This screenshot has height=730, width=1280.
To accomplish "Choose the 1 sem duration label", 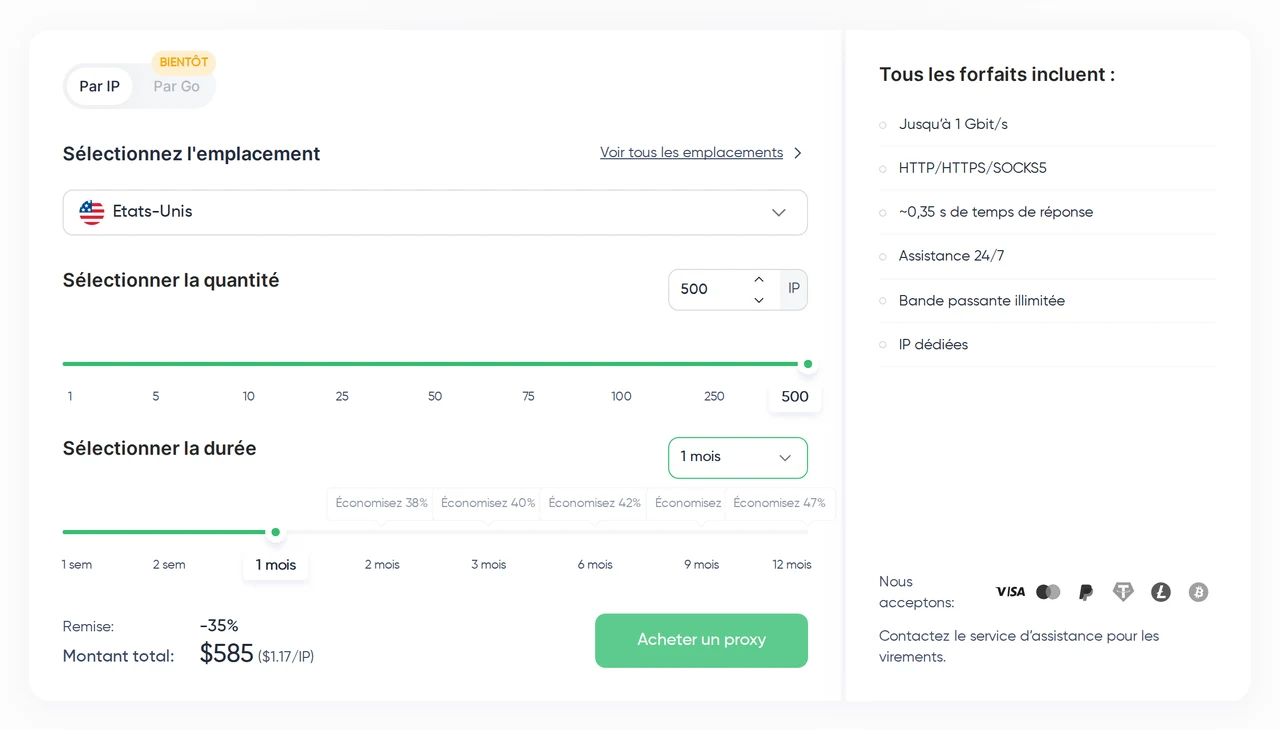I will pos(77,565).
